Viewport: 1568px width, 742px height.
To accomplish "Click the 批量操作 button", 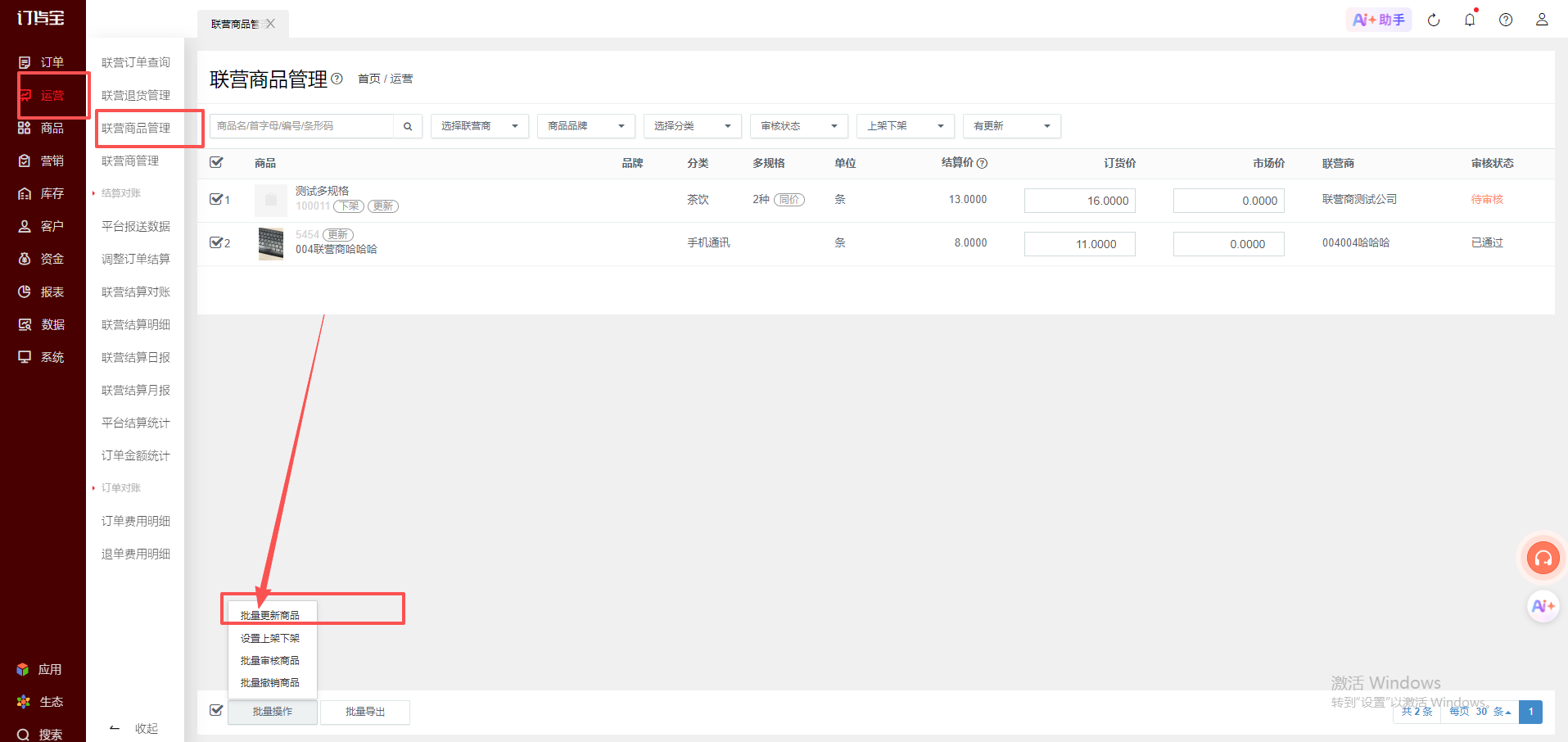I will click(273, 712).
